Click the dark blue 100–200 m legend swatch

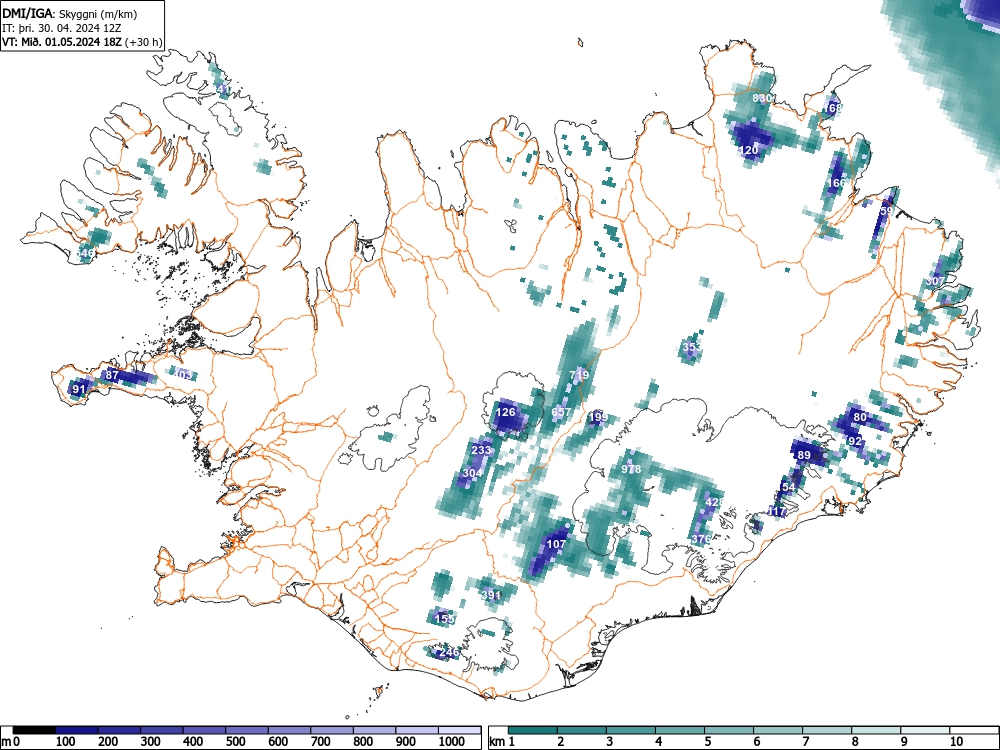[x=77, y=730]
